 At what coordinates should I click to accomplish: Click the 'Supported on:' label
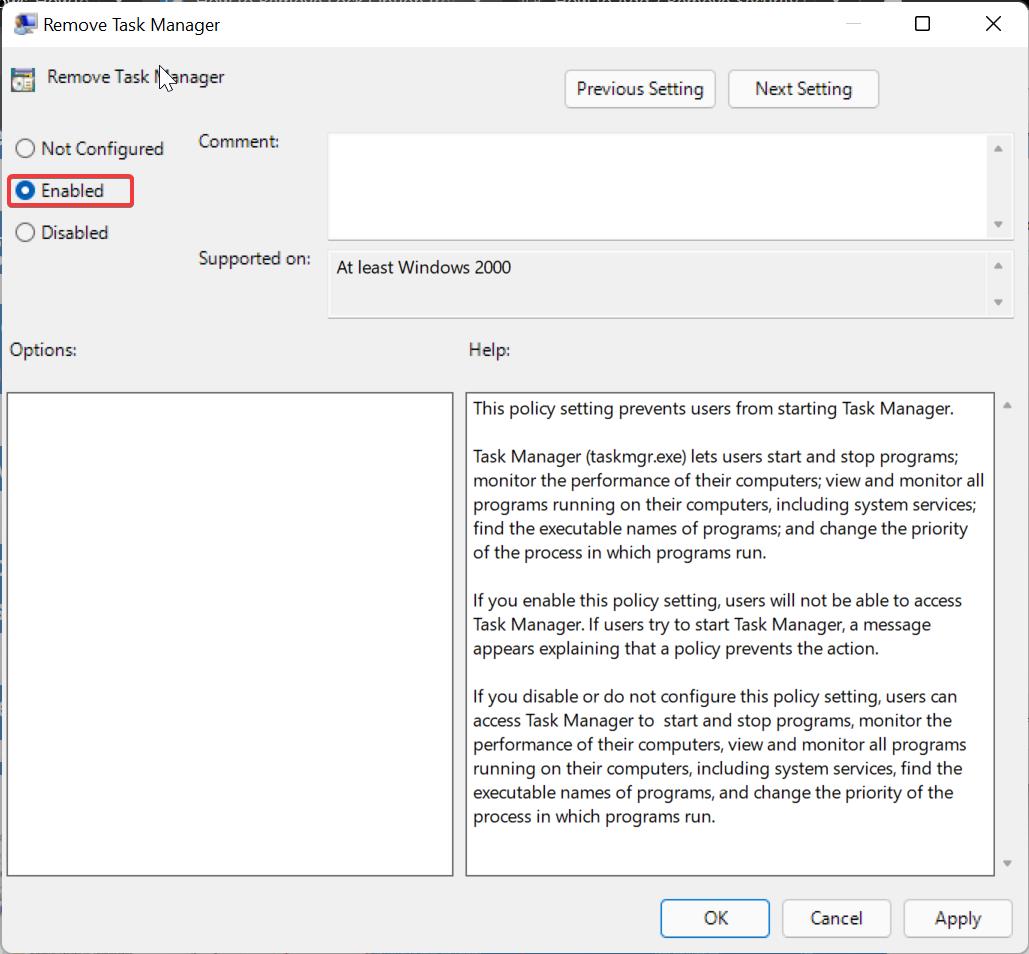click(255, 259)
